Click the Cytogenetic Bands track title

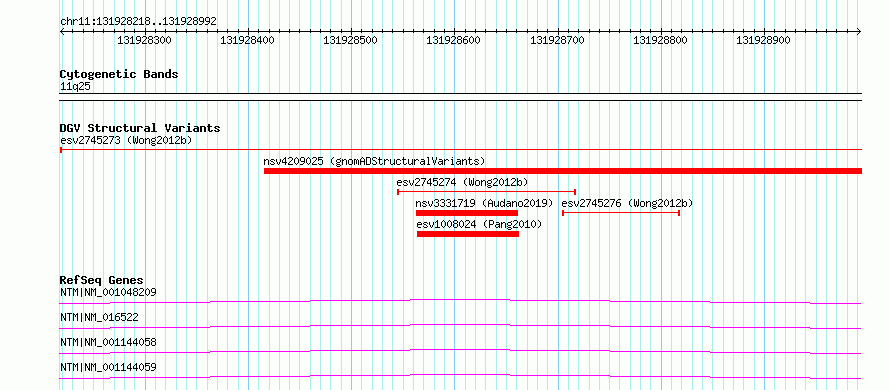pos(119,74)
